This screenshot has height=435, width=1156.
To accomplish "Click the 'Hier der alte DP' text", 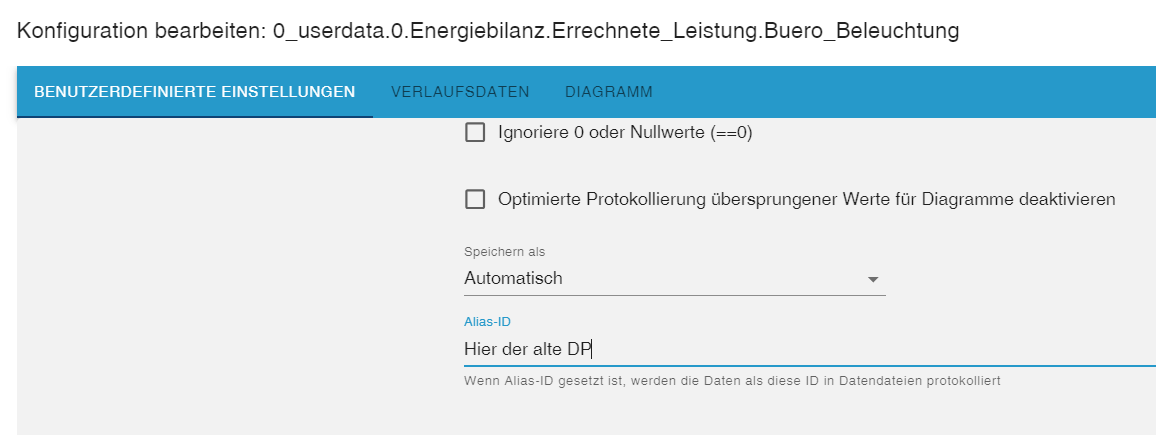I will click(528, 349).
